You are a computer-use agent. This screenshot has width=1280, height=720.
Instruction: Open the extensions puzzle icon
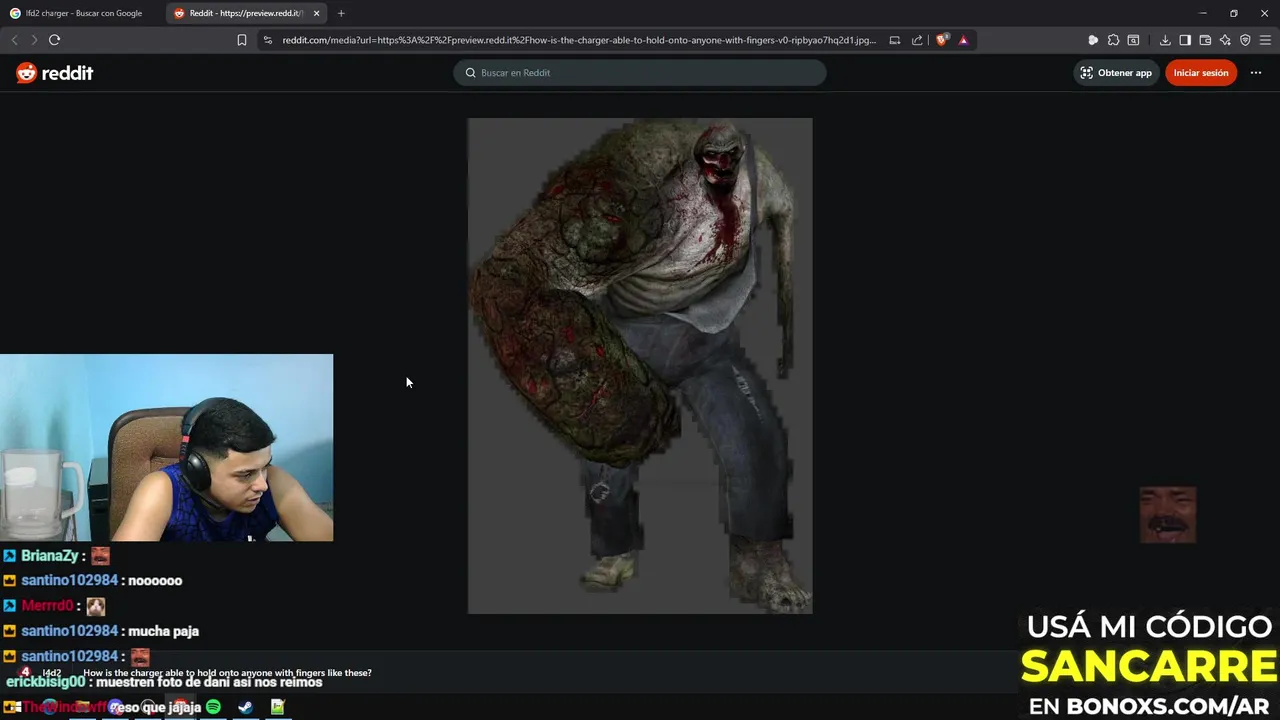pyautogui.click(x=1113, y=40)
